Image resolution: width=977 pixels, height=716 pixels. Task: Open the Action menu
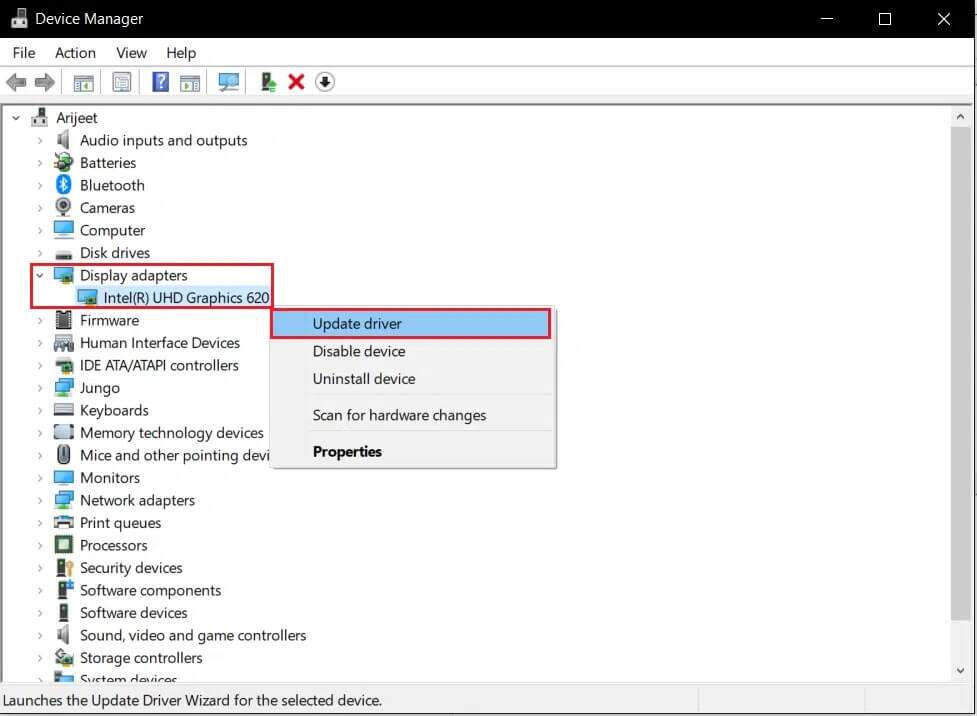(75, 53)
